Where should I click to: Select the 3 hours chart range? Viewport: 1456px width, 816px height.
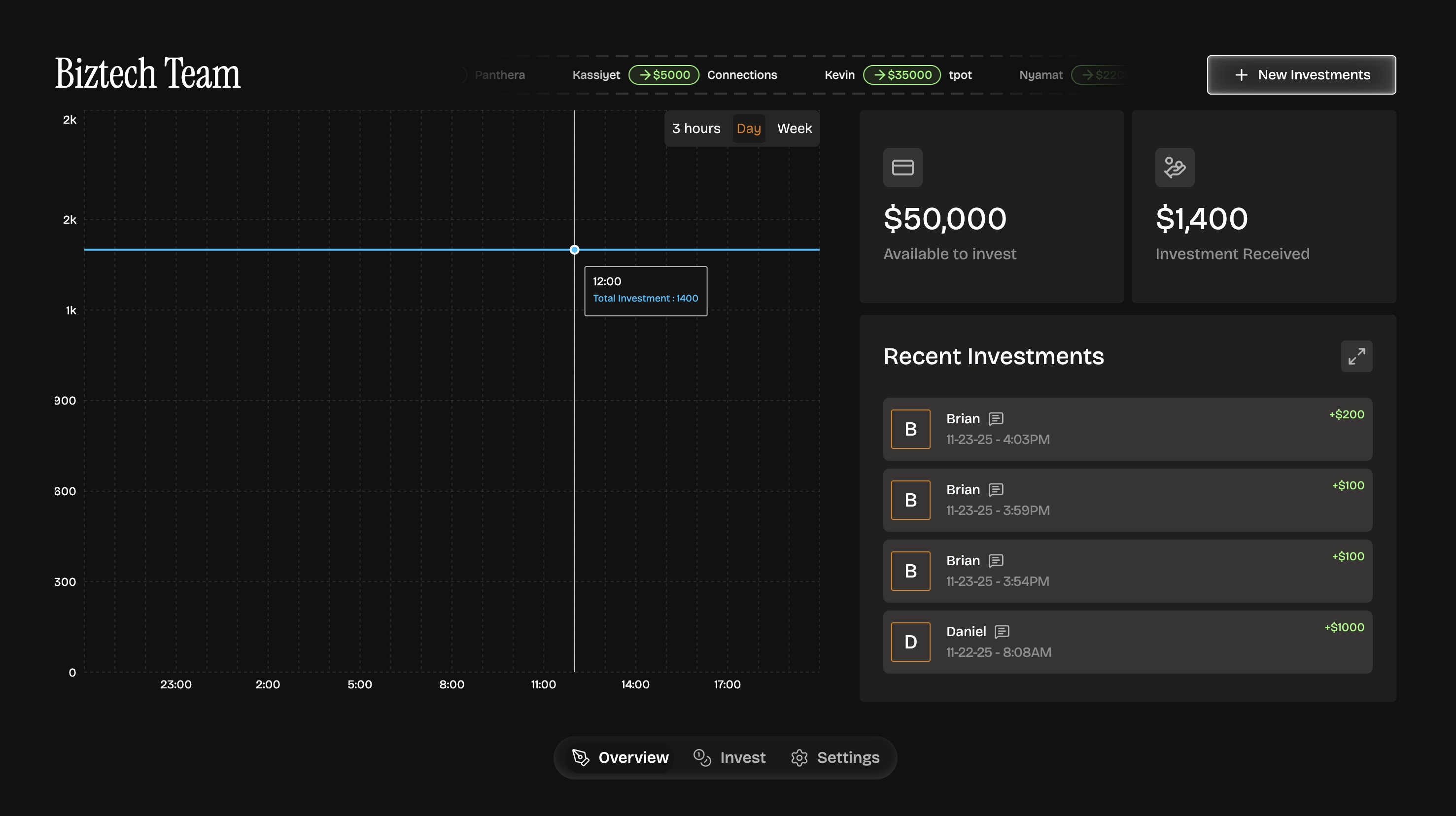tap(696, 128)
